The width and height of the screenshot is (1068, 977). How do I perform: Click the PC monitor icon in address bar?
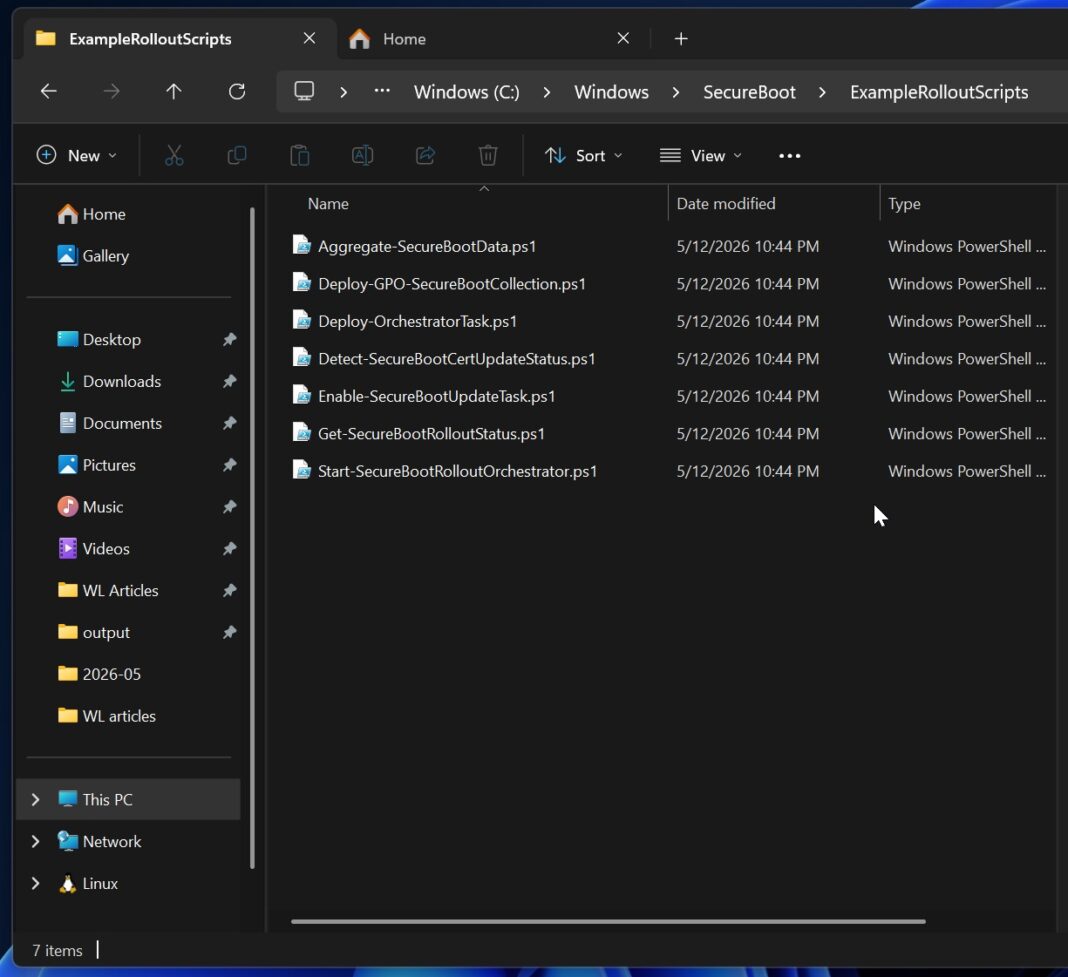304,91
